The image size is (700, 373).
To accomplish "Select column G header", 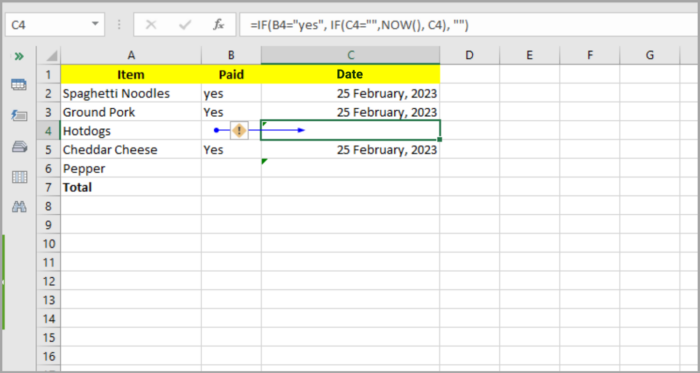I will point(650,55).
